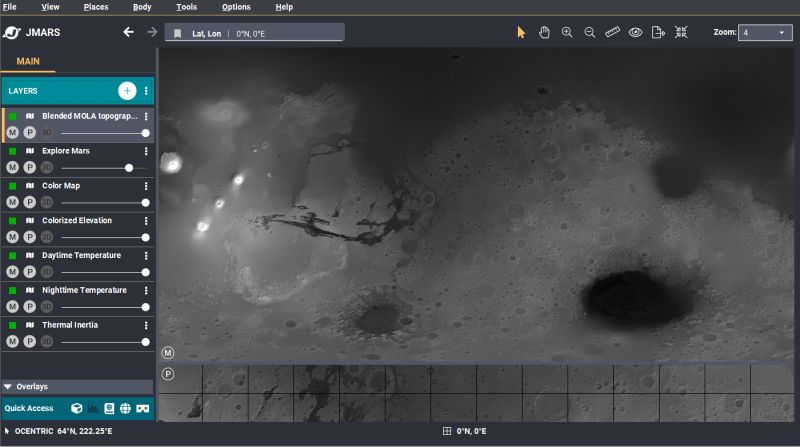Choose the zoom in magnifier tool
Screen dimensions: 800x447
tap(567, 33)
